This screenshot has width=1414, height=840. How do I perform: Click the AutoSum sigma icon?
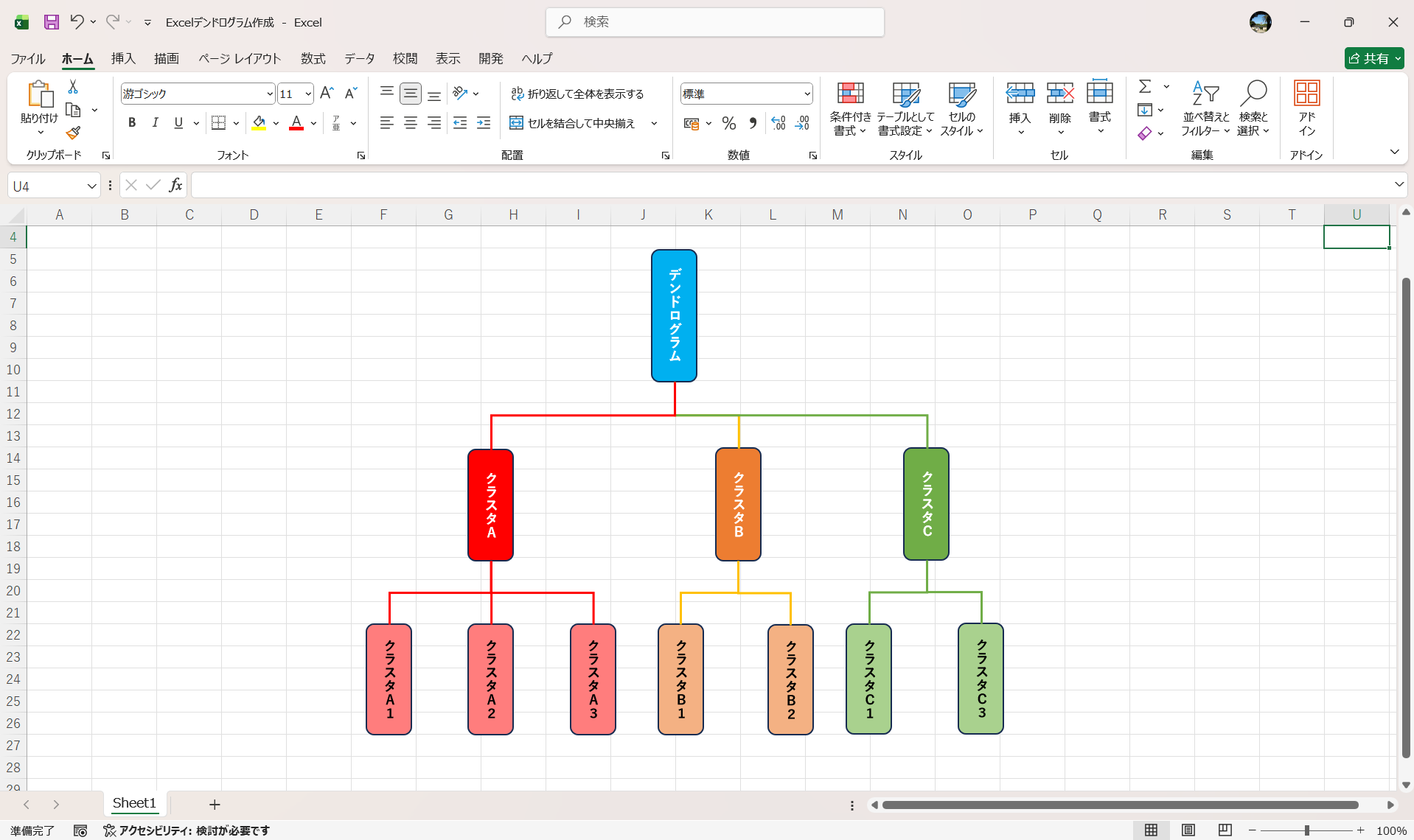1144,87
